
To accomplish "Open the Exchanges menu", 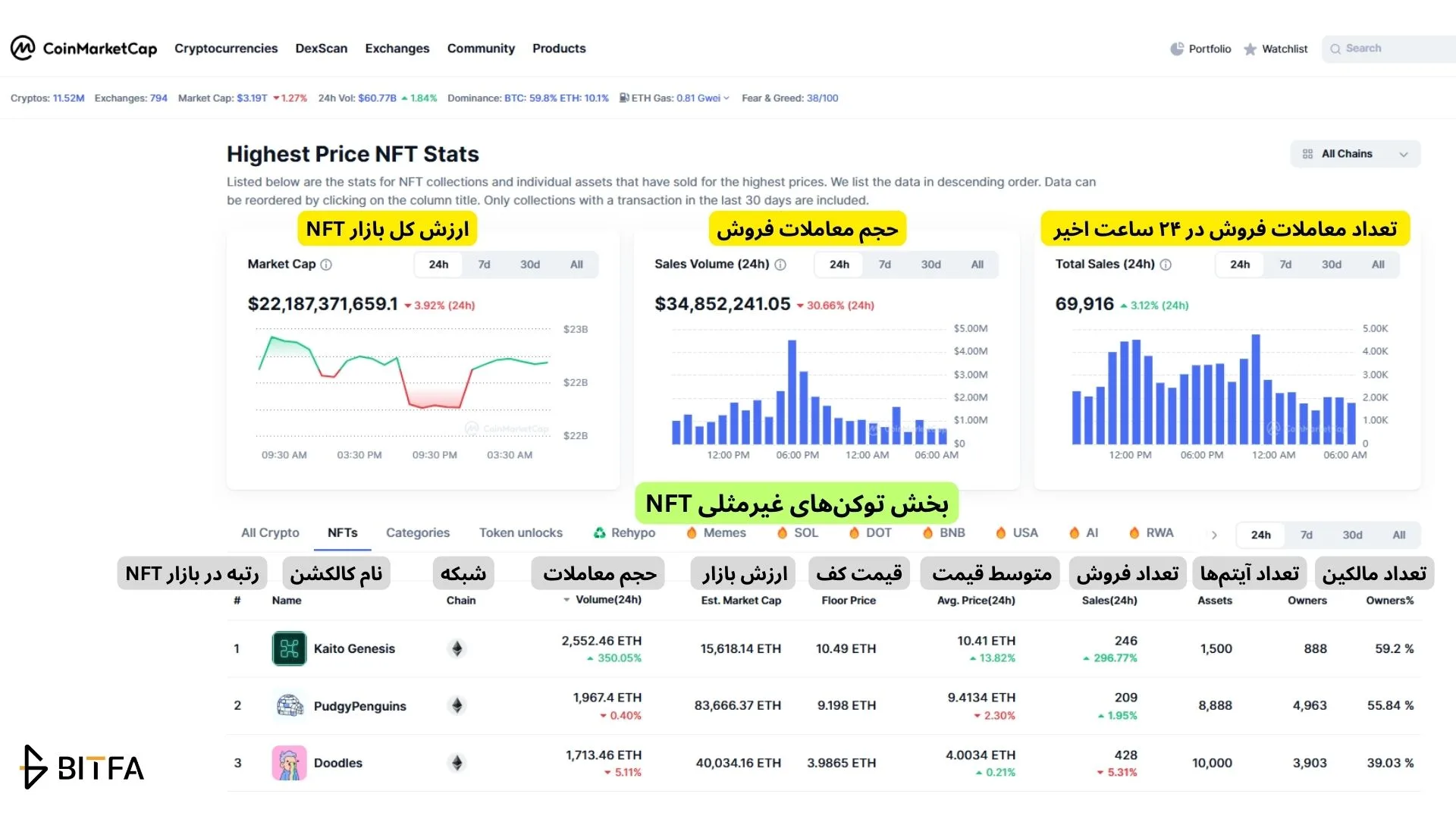I will click(x=397, y=49).
